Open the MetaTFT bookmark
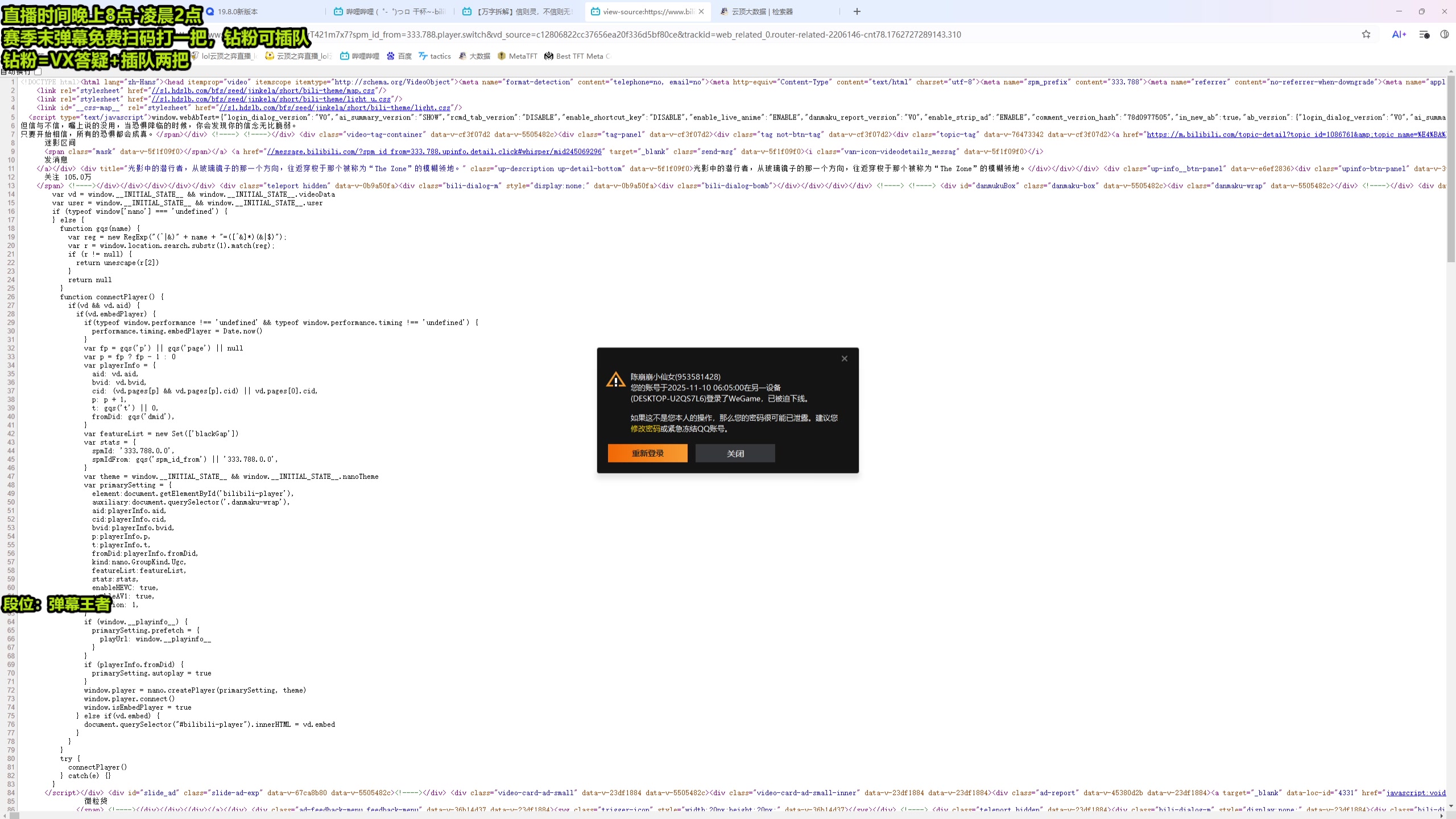The width and height of the screenshot is (1456, 819). pyautogui.click(x=517, y=56)
